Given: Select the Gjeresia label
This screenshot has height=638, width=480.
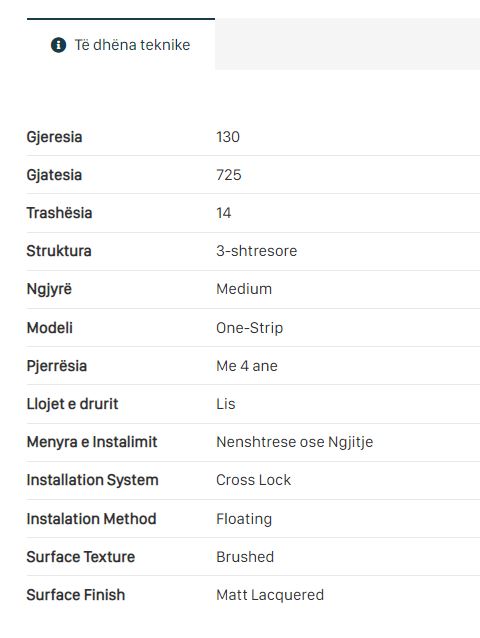Looking at the screenshot, I should (x=55, y=137).
